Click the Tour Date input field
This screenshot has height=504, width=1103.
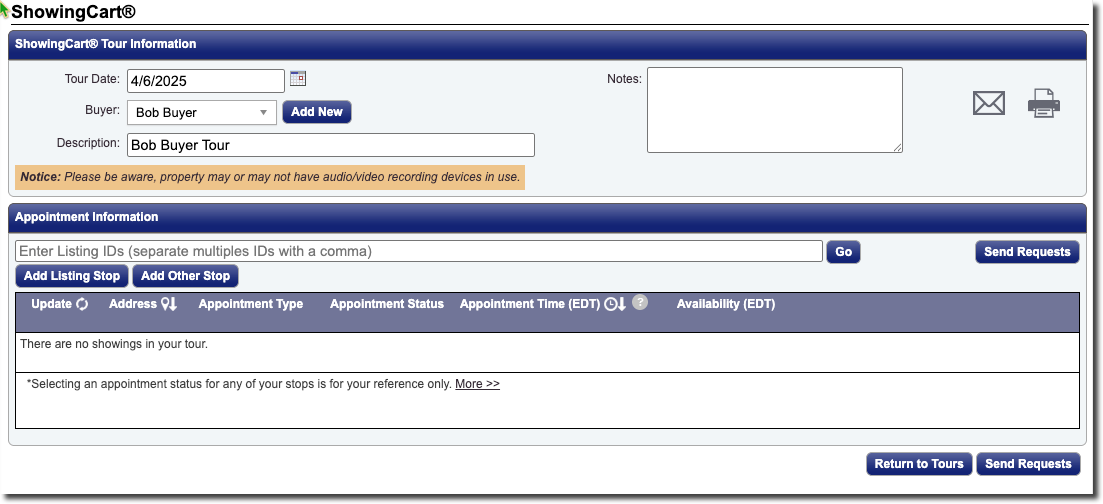click(x=204, y=81)
